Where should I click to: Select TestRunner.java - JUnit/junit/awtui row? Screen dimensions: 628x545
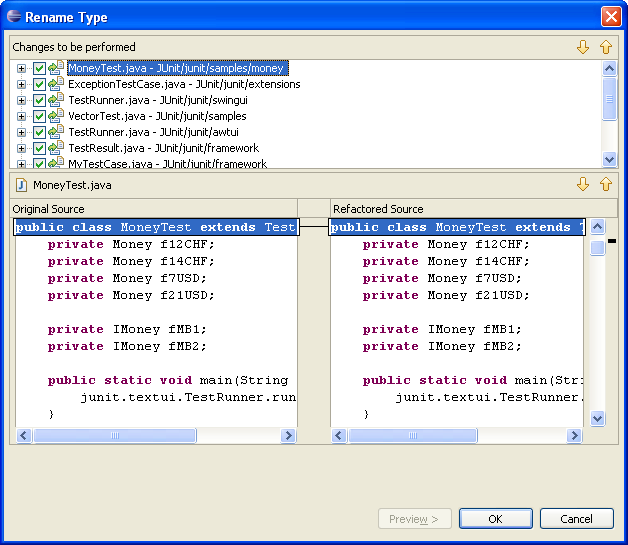coord(153,132)
